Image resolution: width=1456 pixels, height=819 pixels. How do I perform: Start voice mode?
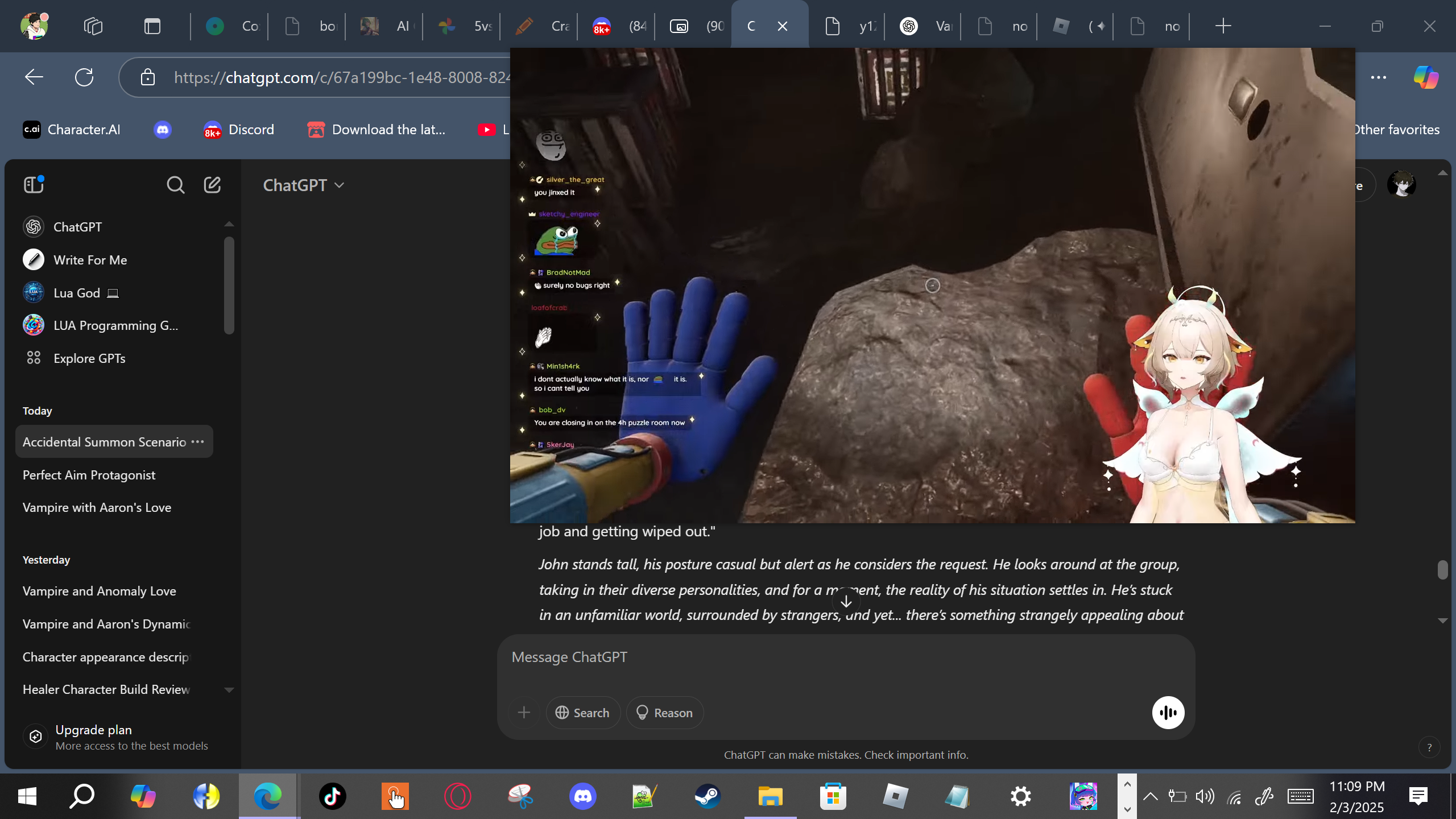coord(1168,713)
